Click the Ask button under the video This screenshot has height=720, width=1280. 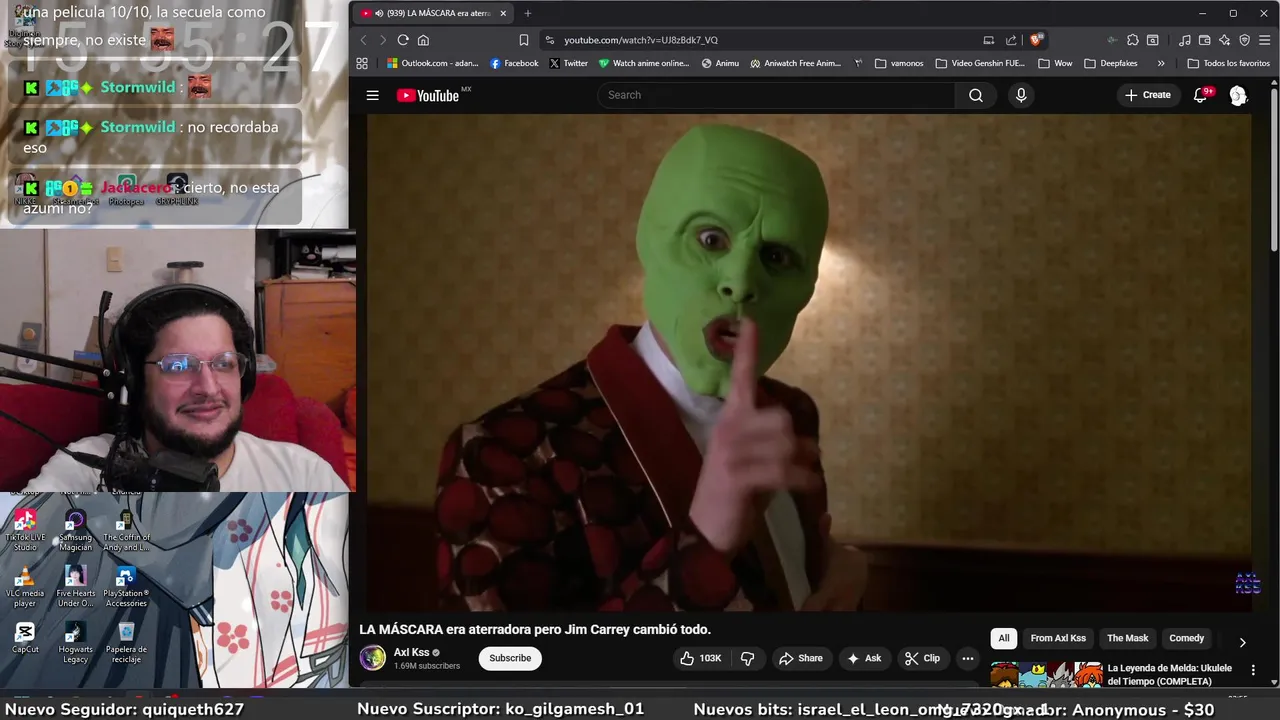pyautogui.click(x=864, y=658)
